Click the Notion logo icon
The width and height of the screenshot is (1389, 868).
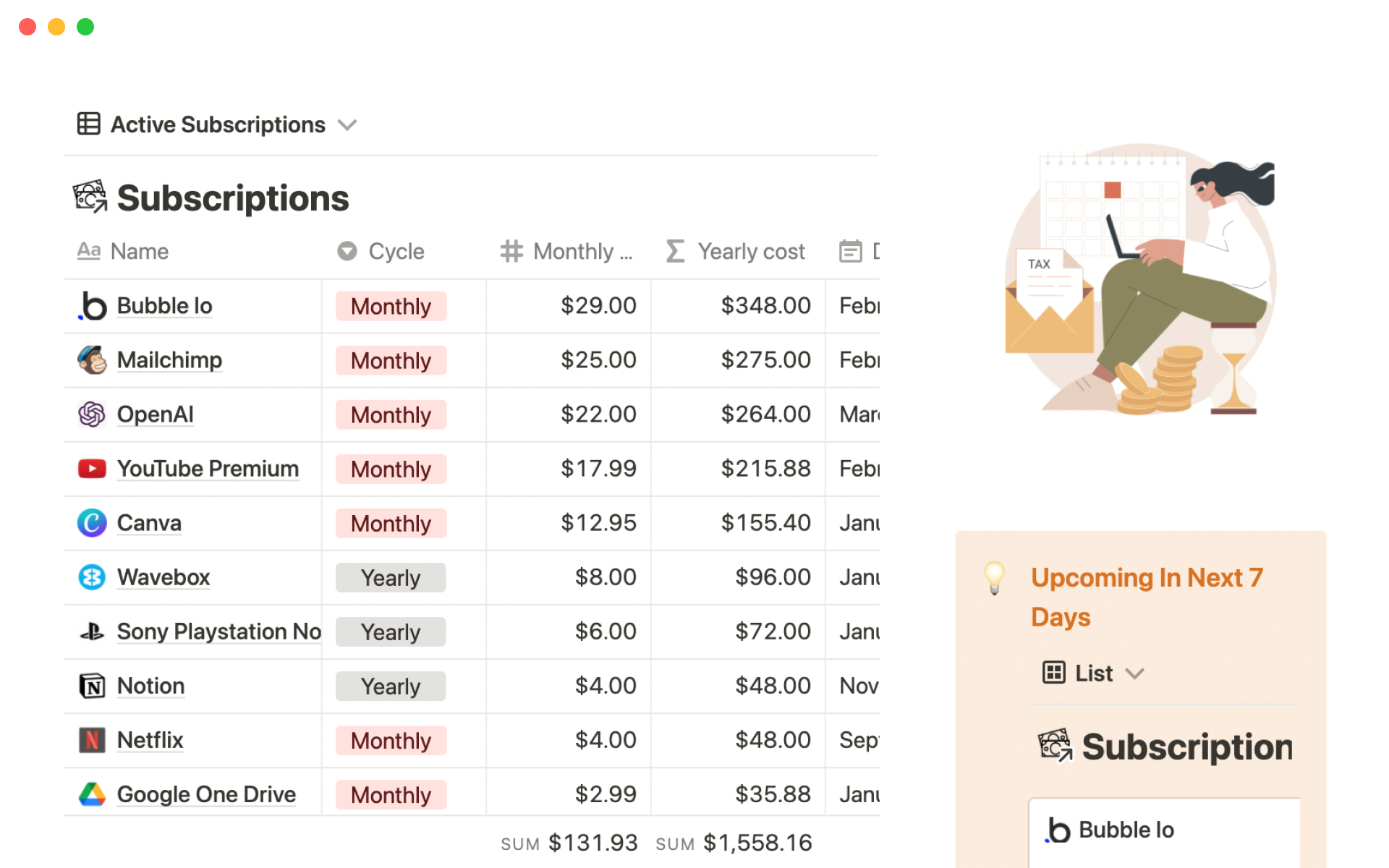pyautogui.click(x=92, y=686)
